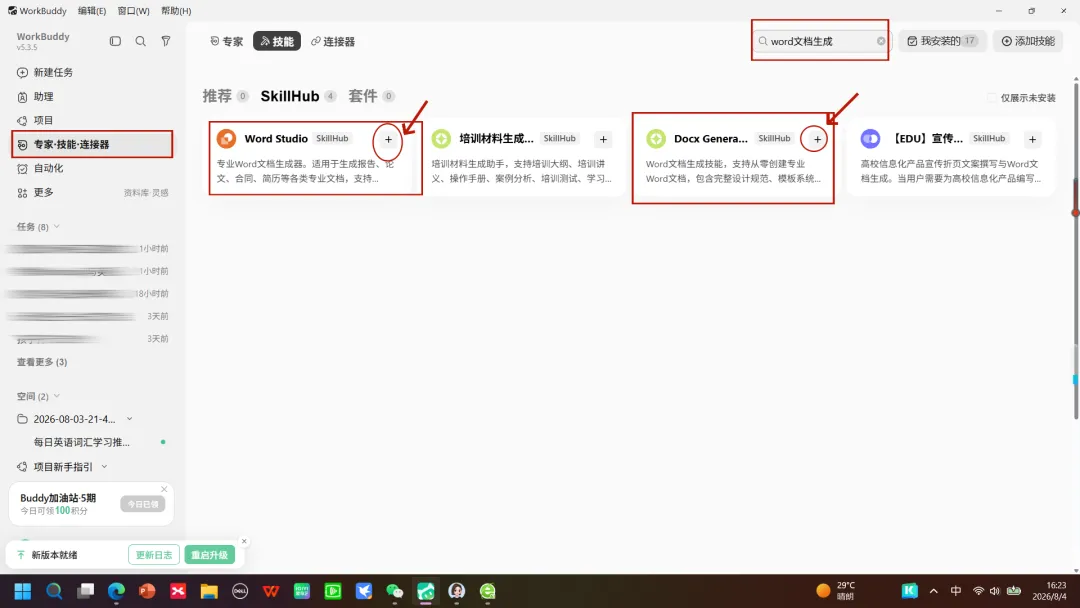The image size is (1080, 608).
Task: Open sidebar search magnifier icon
Action: click(141, 41)
